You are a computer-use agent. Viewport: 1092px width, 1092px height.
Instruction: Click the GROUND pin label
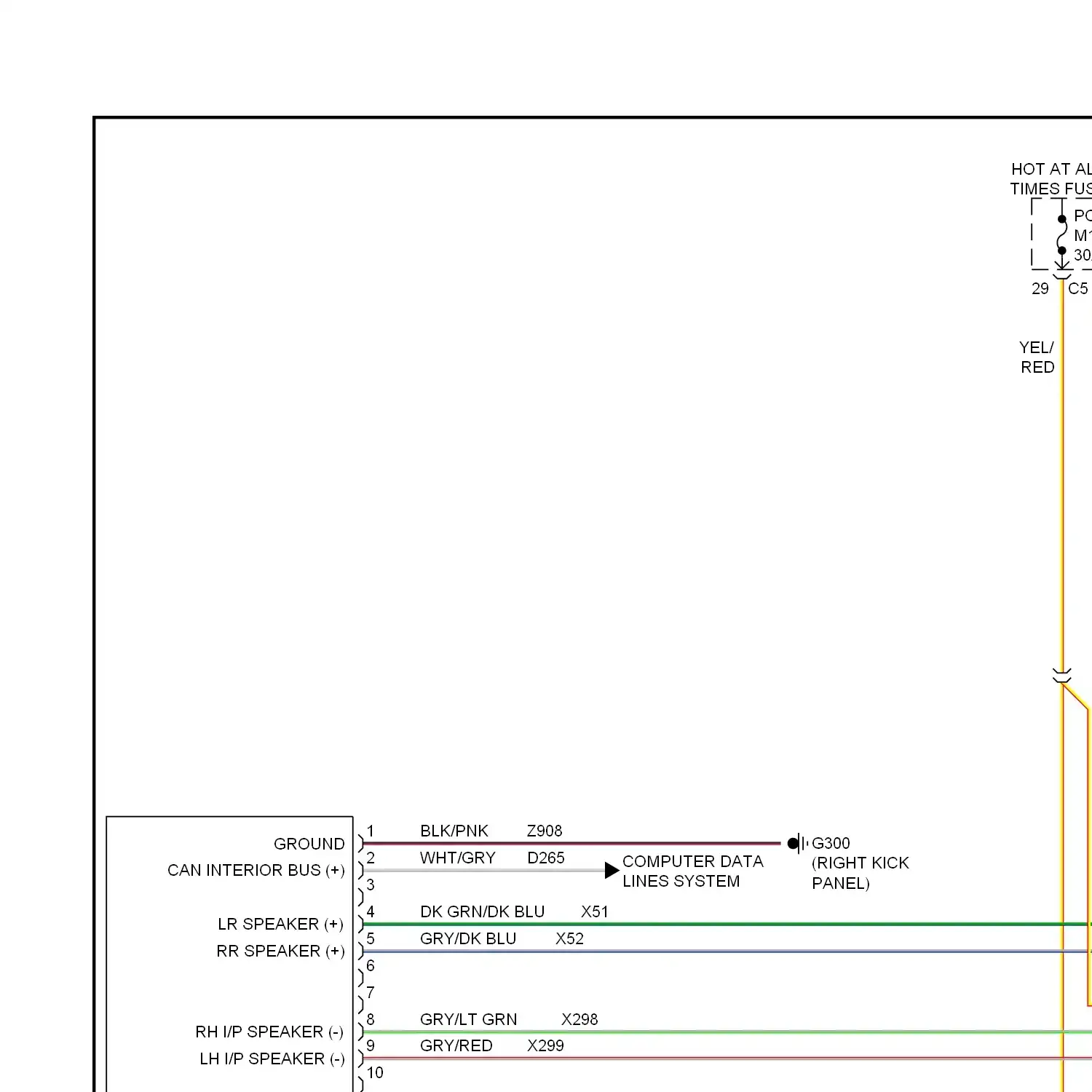click(x=309, y=844)
